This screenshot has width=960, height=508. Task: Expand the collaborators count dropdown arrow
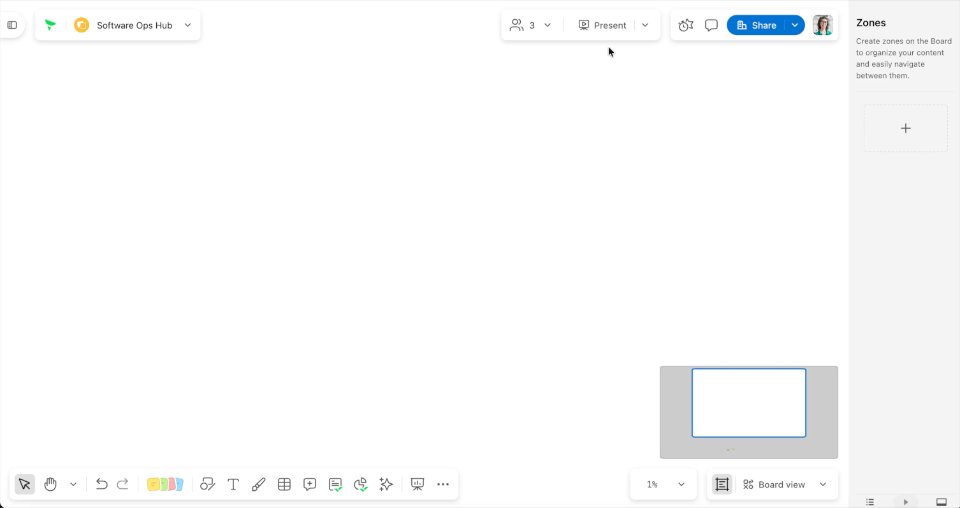click(x=547, y=25)
